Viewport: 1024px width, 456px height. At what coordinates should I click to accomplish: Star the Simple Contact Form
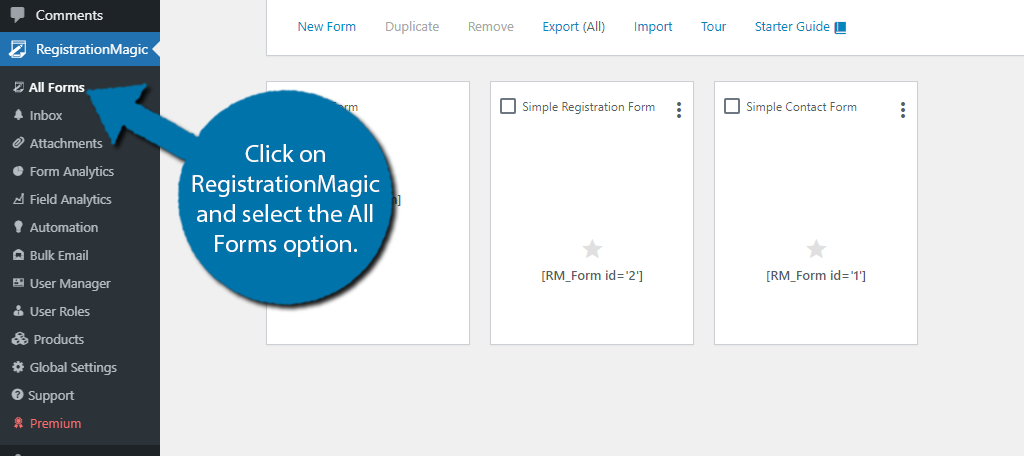click(x=816, y=249)
